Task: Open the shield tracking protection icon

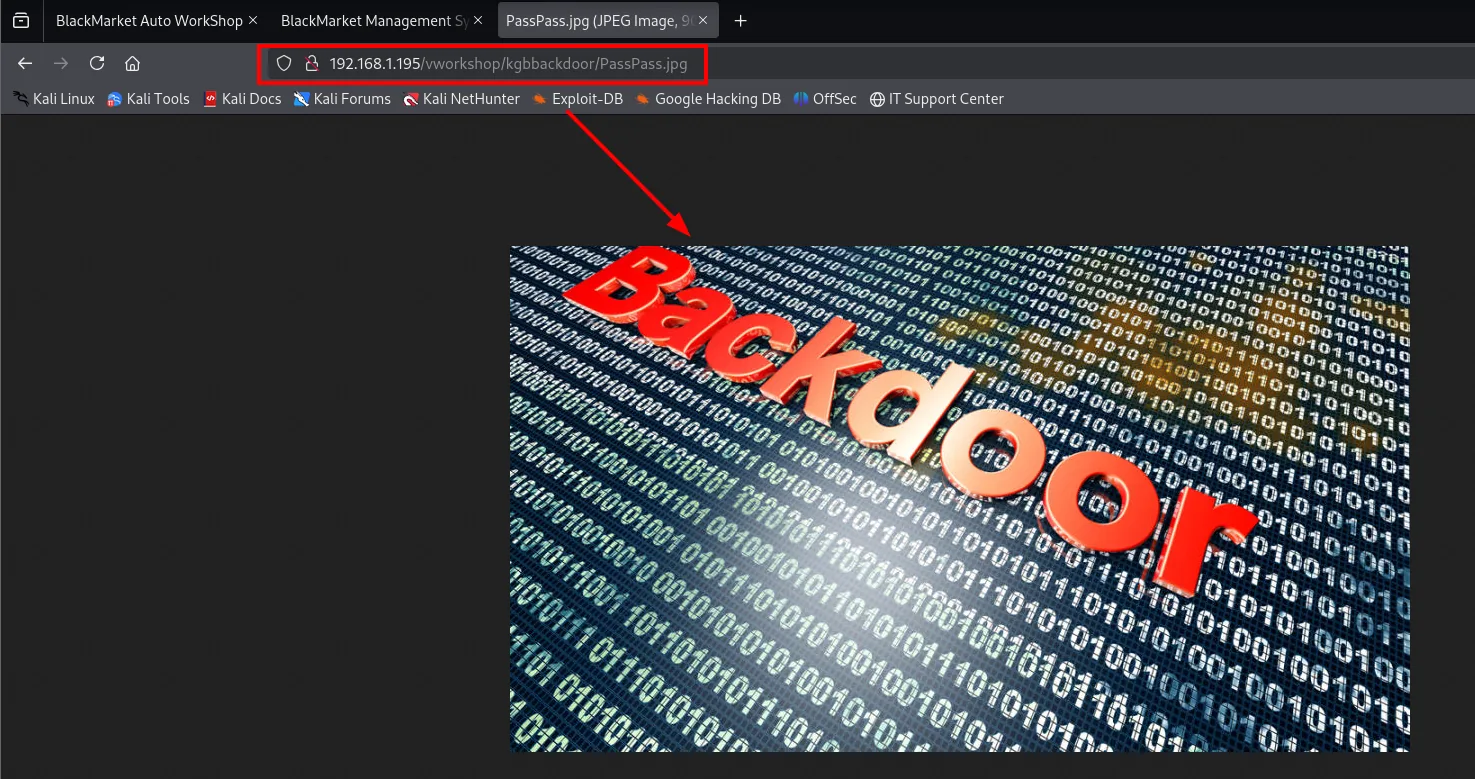Action: [x=284, y=63]
